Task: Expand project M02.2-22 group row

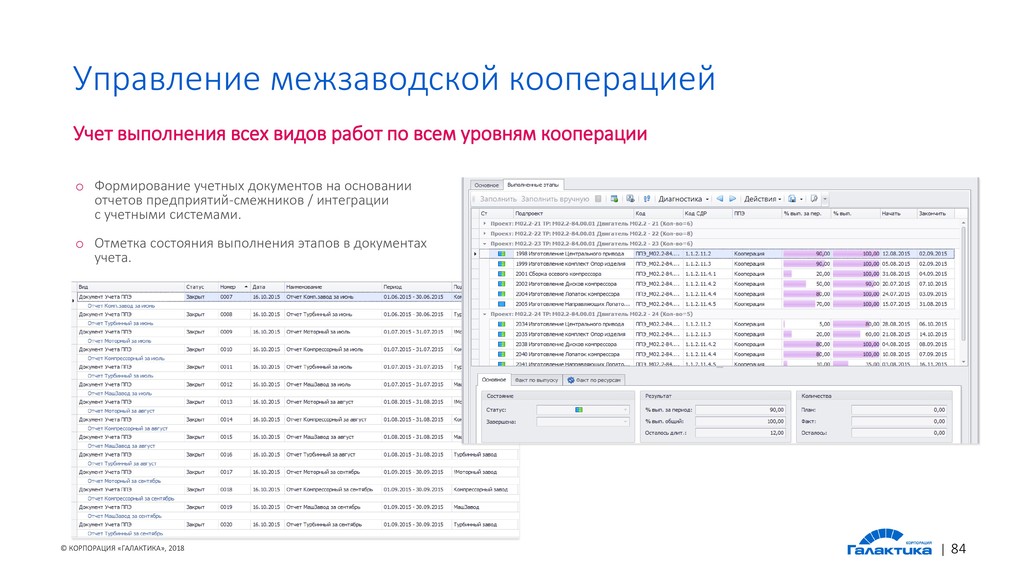Action: tap(485, 233)
